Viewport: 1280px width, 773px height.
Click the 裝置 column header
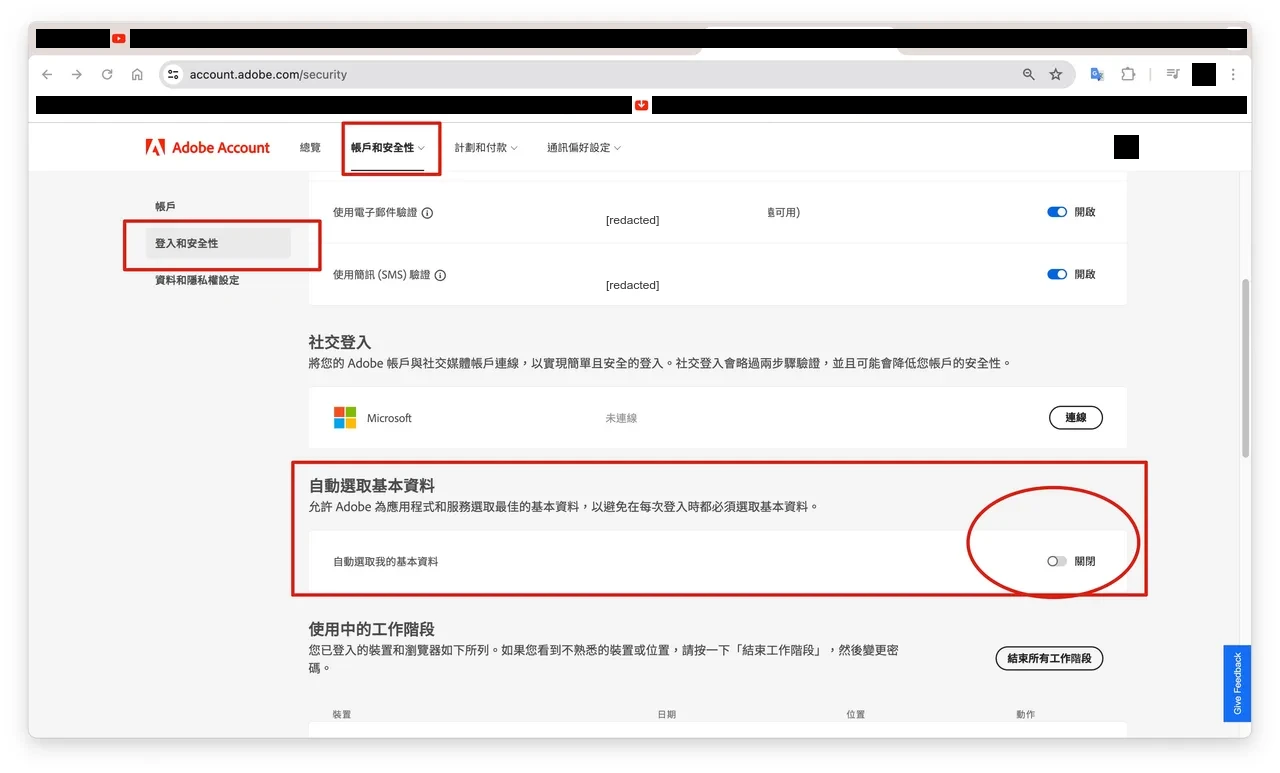pyautogui.click(x=342, y=715)
